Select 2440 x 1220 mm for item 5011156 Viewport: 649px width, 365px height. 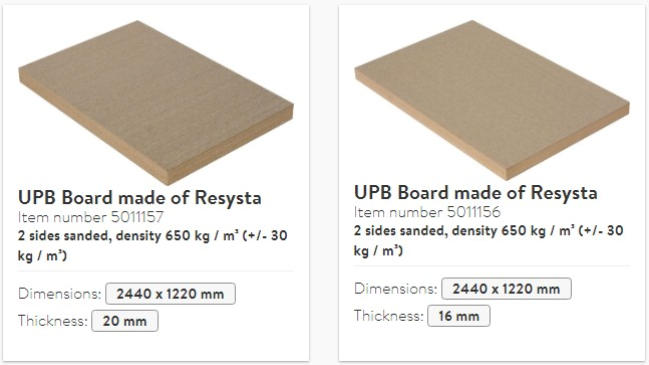[506, 289]
